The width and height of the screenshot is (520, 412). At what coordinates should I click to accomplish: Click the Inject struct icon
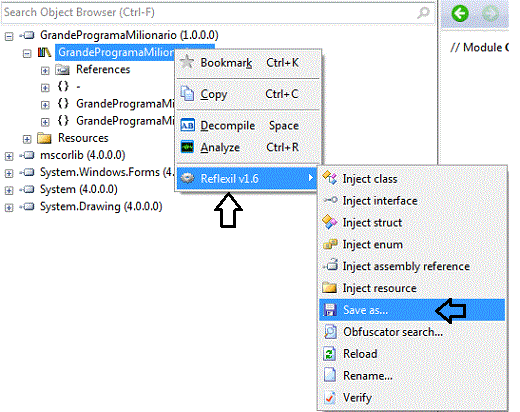[330, 222]
